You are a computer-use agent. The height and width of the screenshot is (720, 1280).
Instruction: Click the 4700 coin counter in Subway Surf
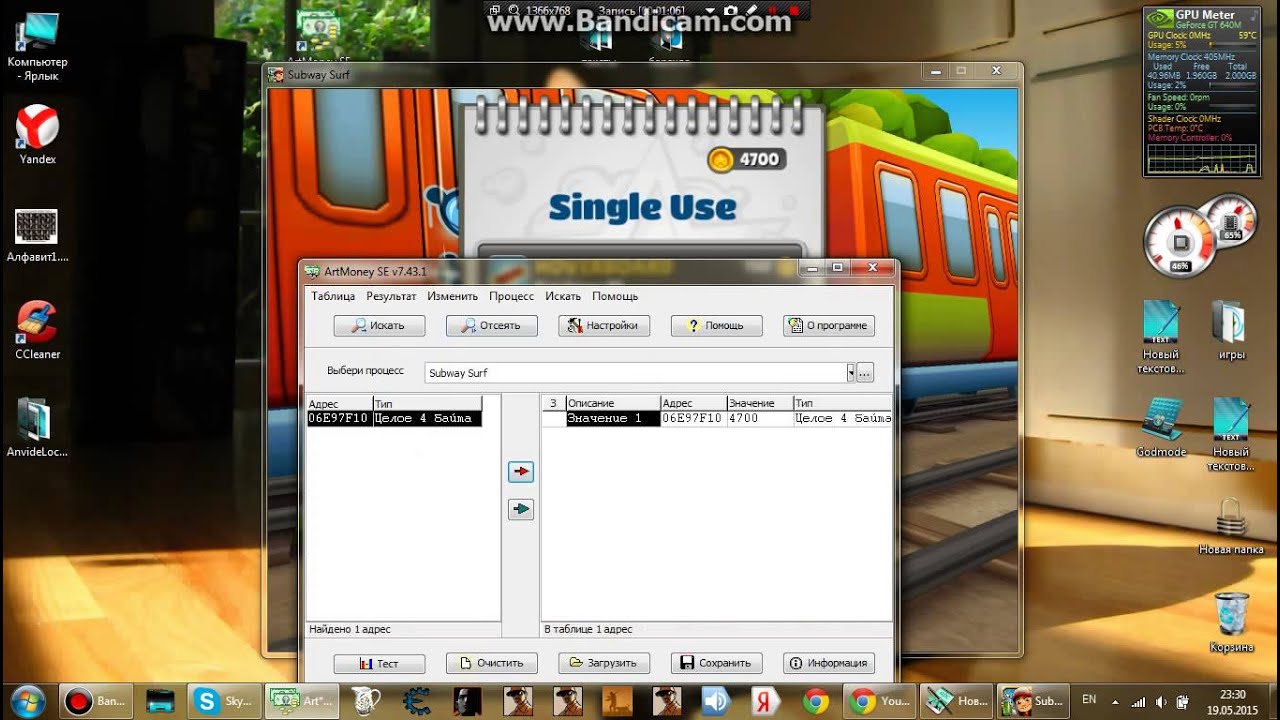(x=746, y=159)
